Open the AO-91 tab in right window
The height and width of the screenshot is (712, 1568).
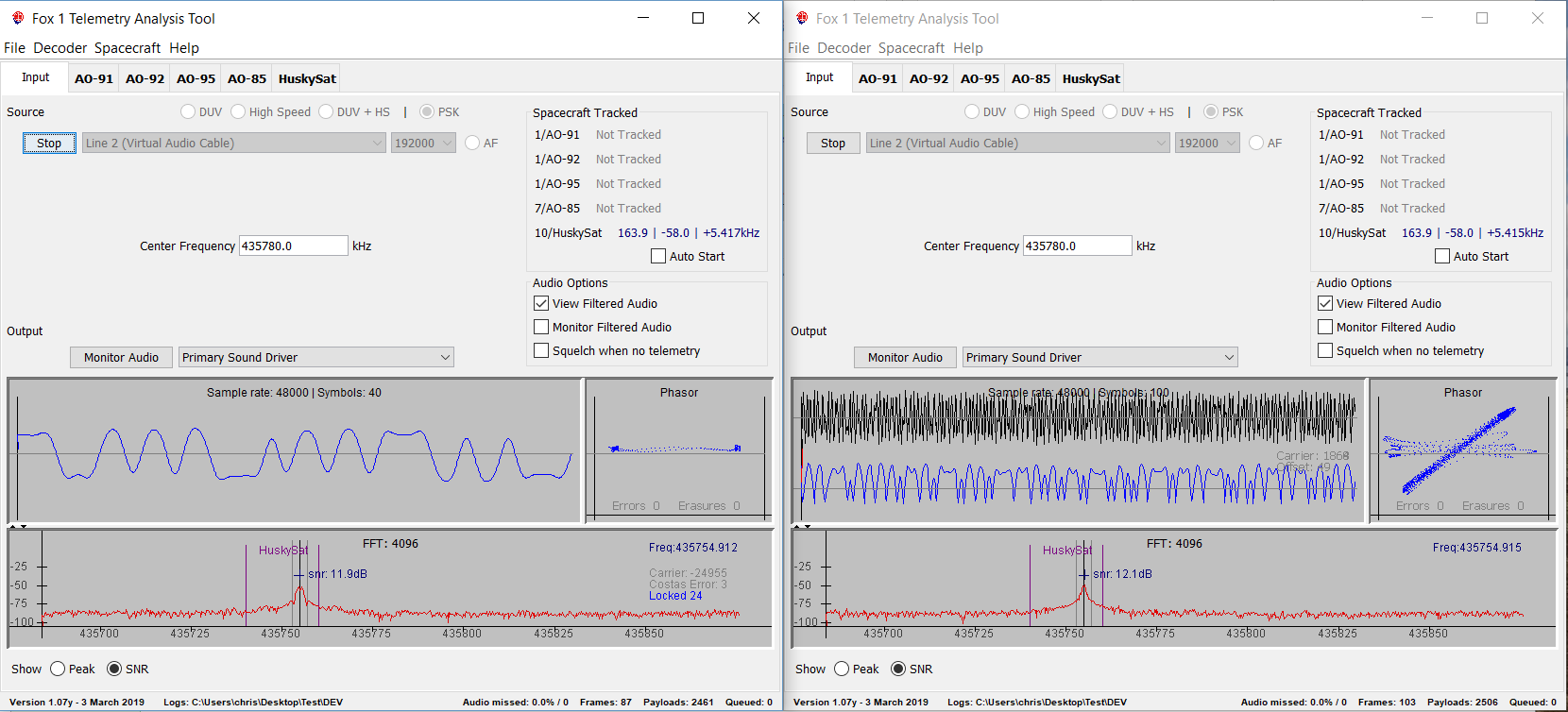pos(878,78)
